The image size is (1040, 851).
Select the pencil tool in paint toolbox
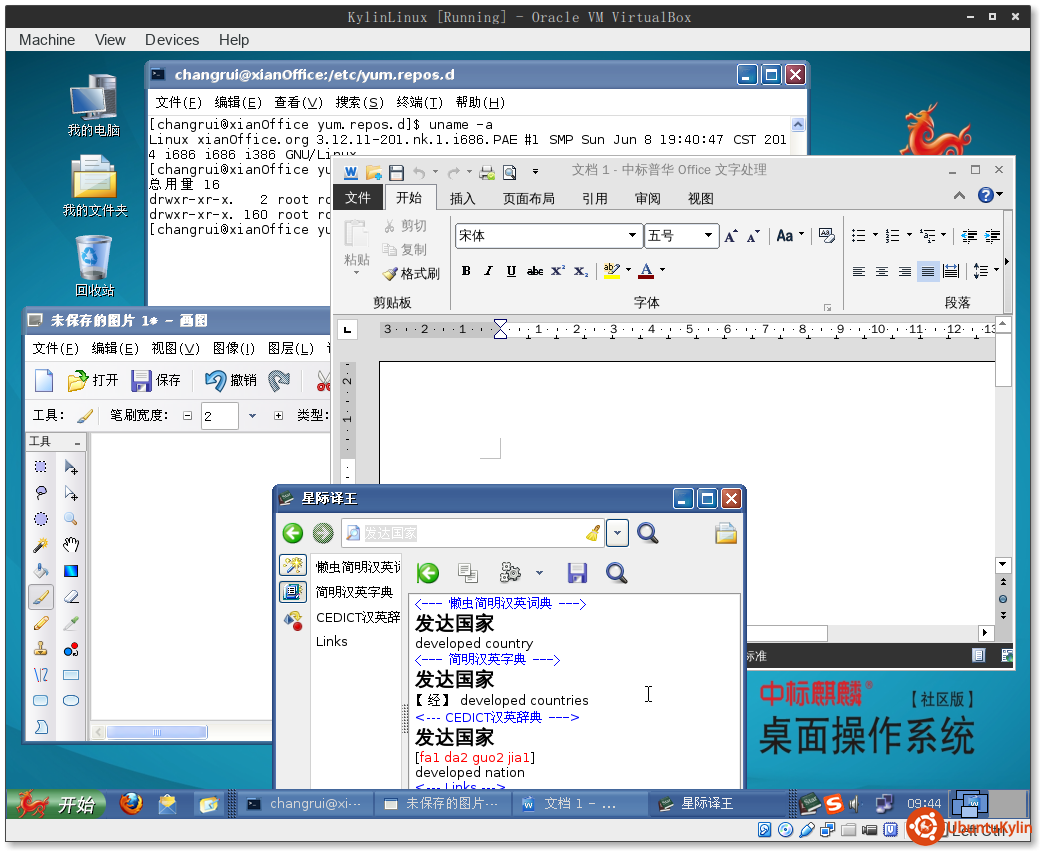coord(41,623)
